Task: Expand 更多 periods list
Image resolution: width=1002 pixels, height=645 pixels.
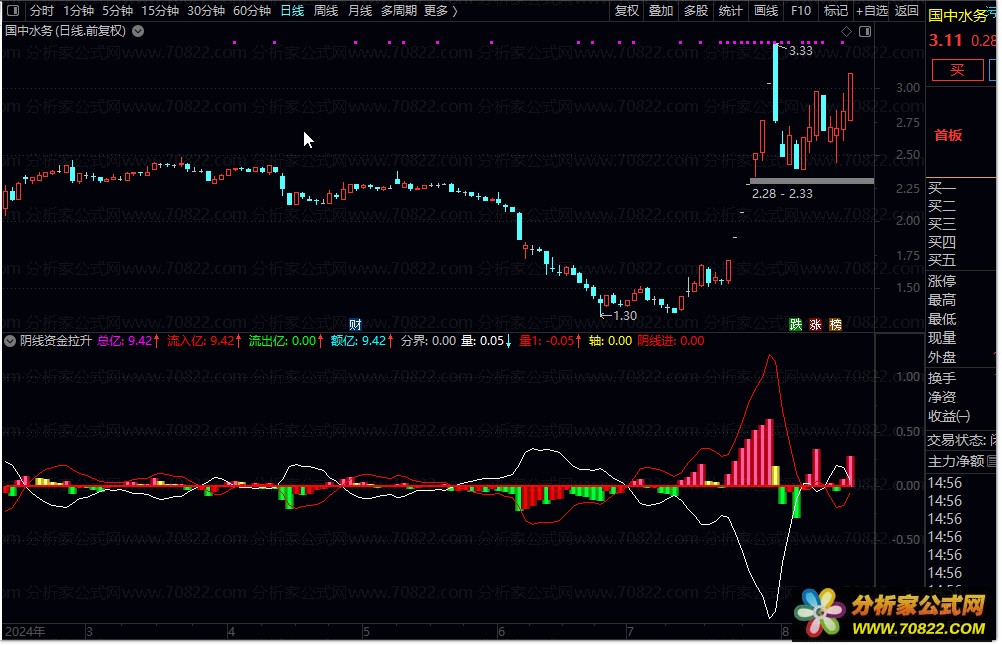Action: click(441, 11)
